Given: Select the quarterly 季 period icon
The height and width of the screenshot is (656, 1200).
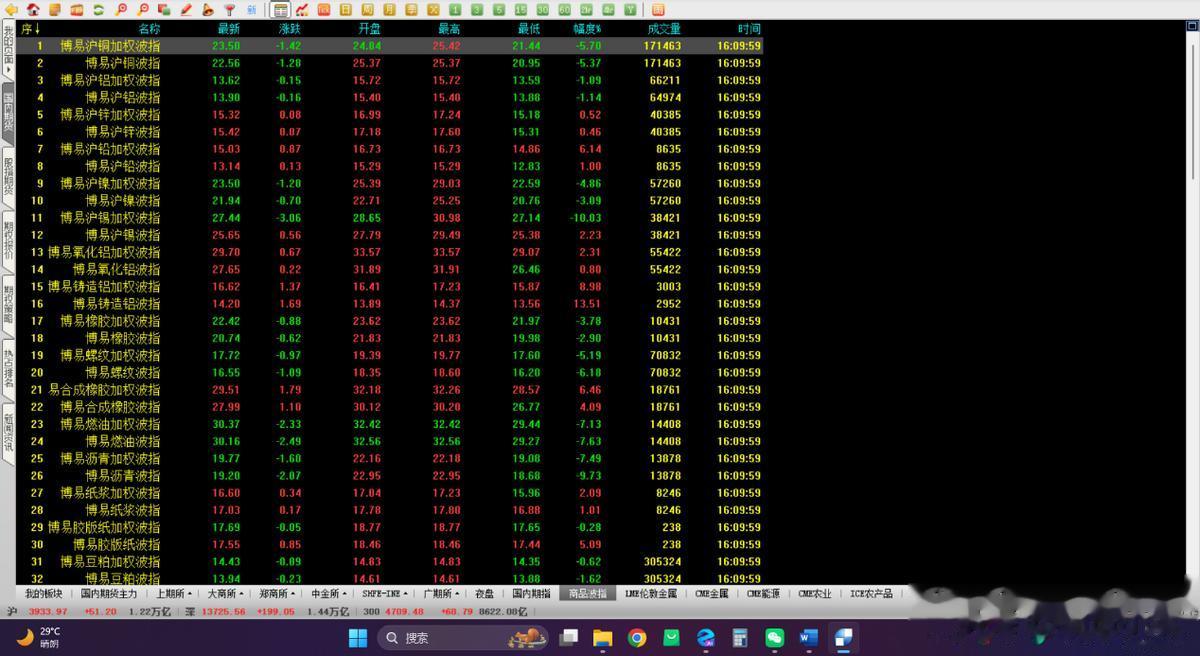Looking at the screenshot, I should point(410,10).
